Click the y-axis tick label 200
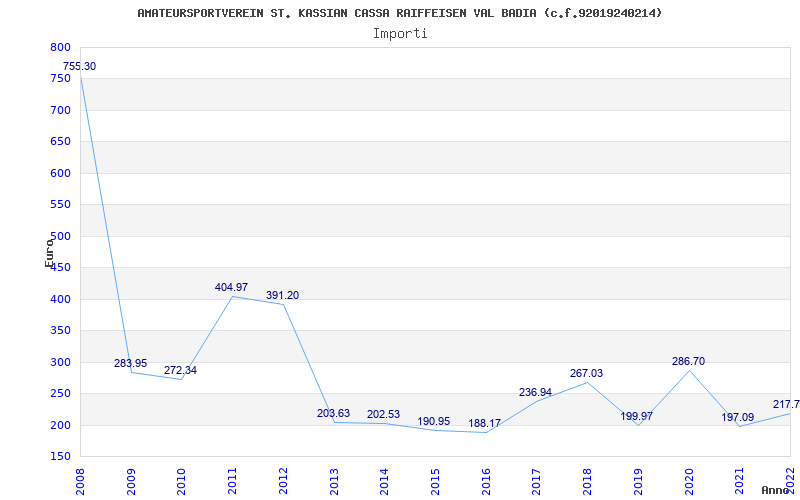800x500 pixels. [60, 426]
